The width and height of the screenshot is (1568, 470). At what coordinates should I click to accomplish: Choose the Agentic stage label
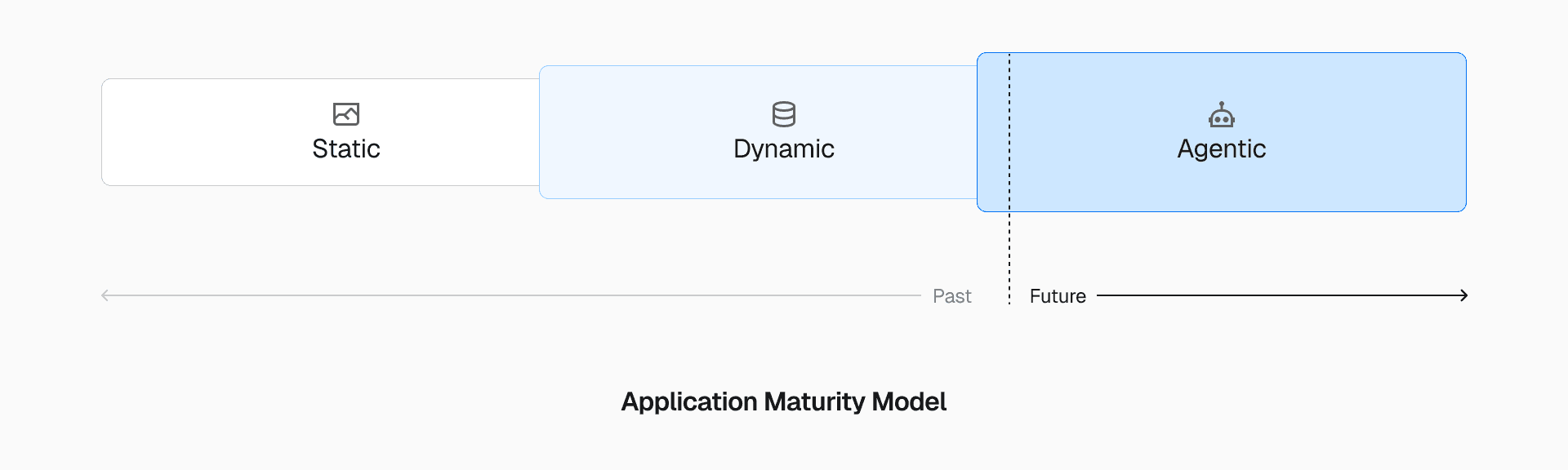tap(1222, 149)
